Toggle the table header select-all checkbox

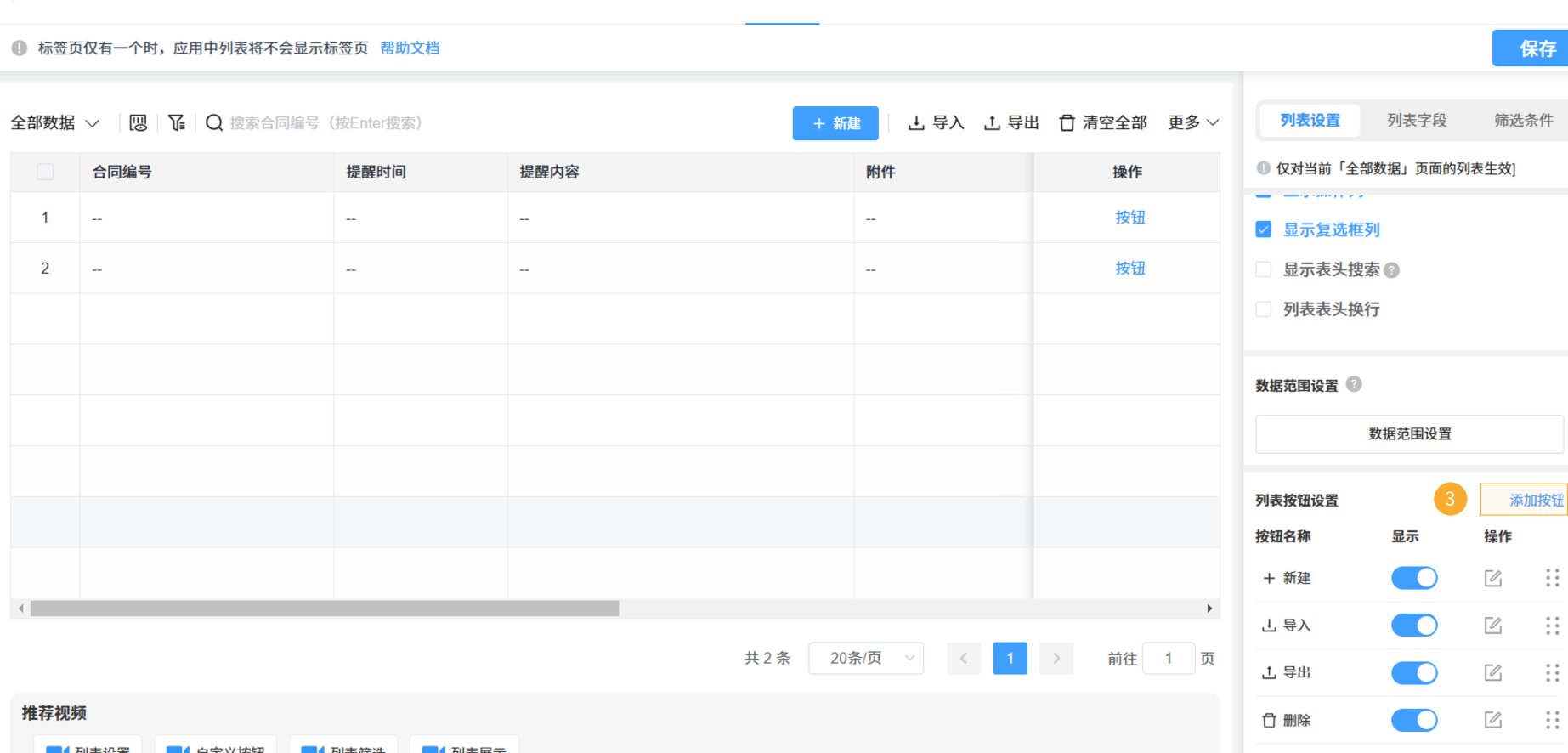pos(45,173)
